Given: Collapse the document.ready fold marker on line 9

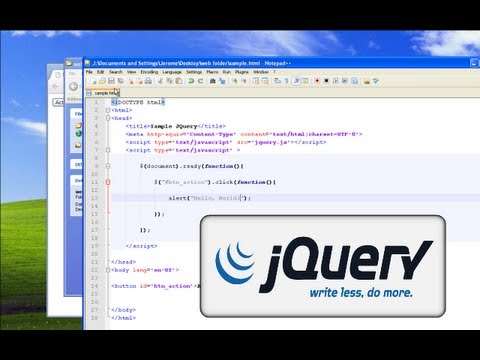Looking at the screenshot, I should point(108,166).
